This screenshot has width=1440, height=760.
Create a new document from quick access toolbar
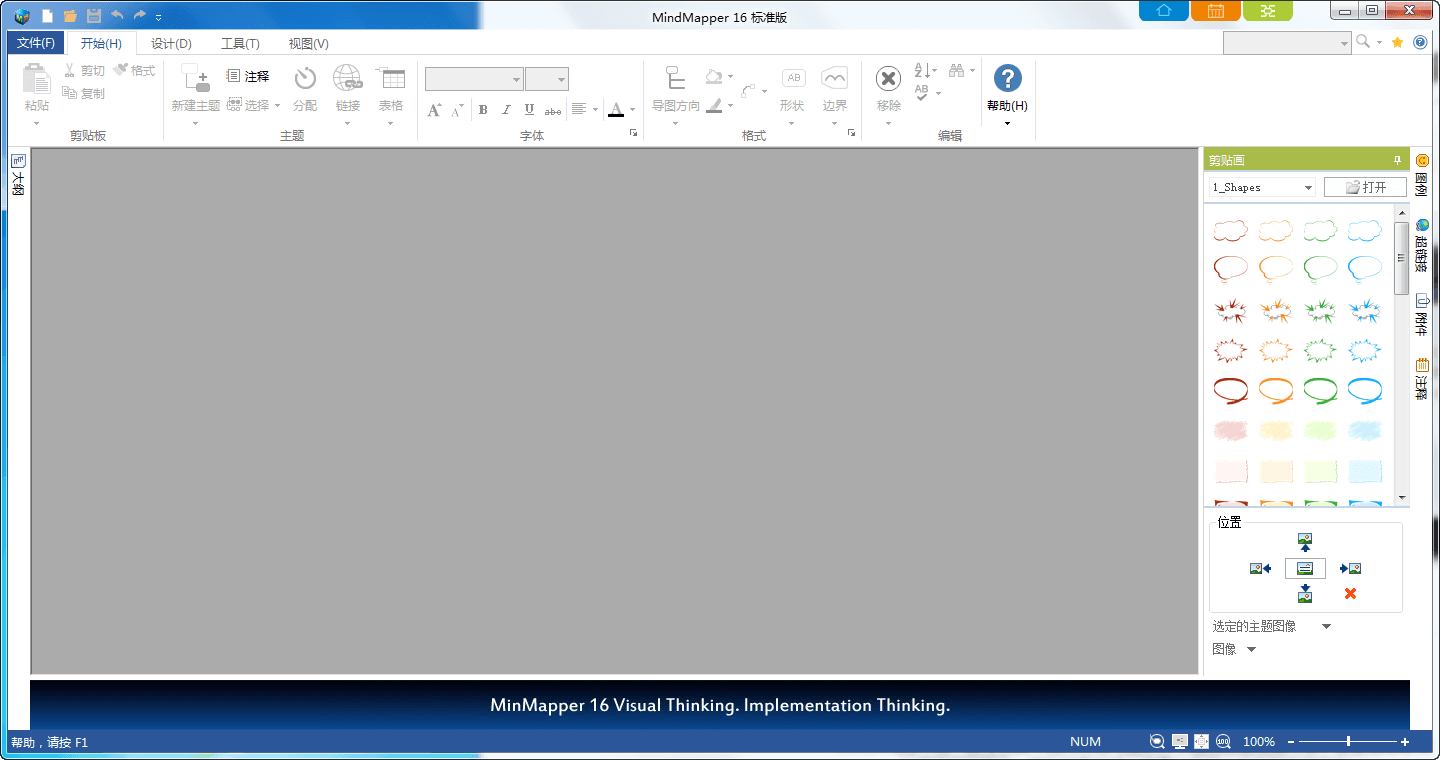(47, 16)
